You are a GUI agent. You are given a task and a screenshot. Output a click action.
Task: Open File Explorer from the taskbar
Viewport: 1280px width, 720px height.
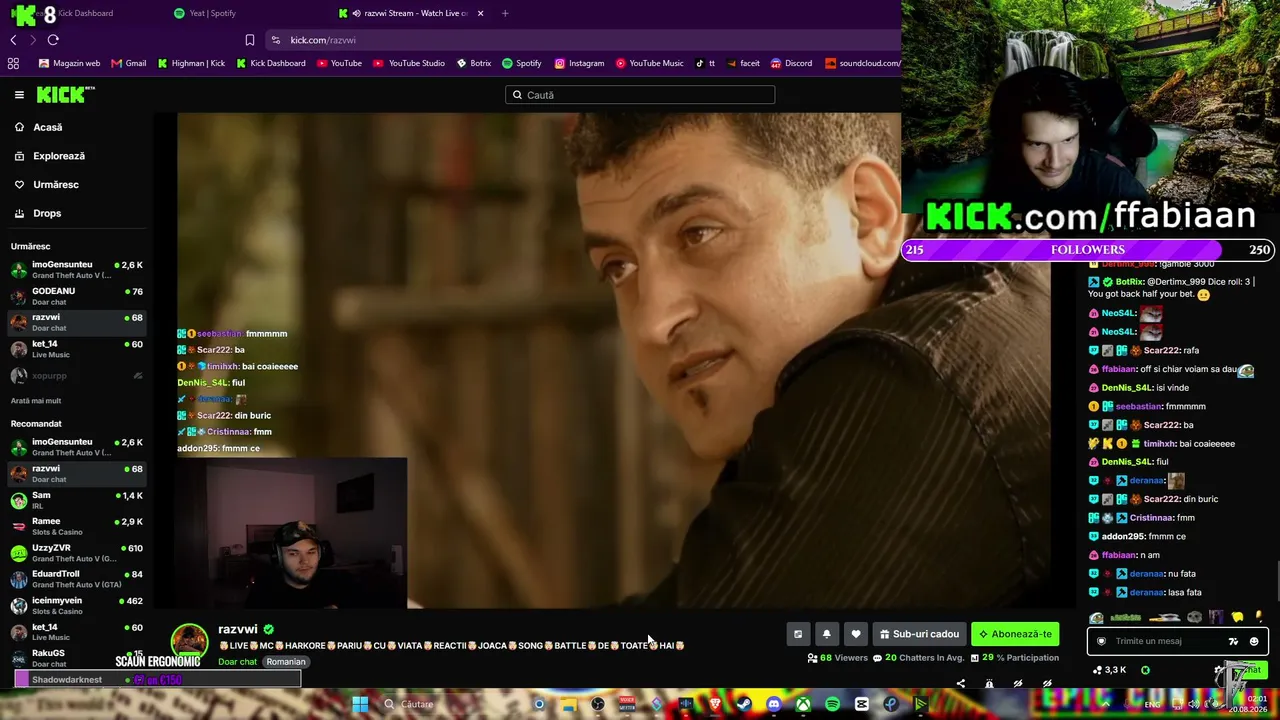point(568,704)
